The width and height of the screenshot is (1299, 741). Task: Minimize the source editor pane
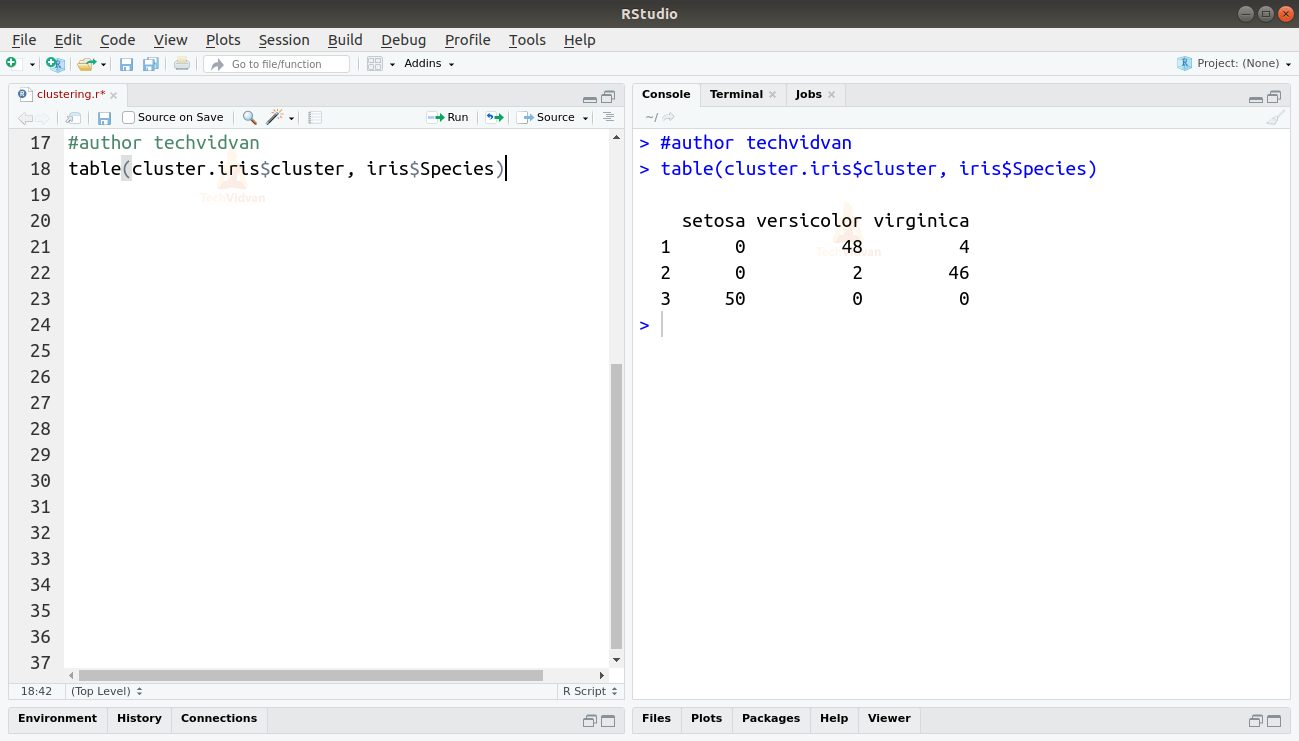[x=590, y=98]
